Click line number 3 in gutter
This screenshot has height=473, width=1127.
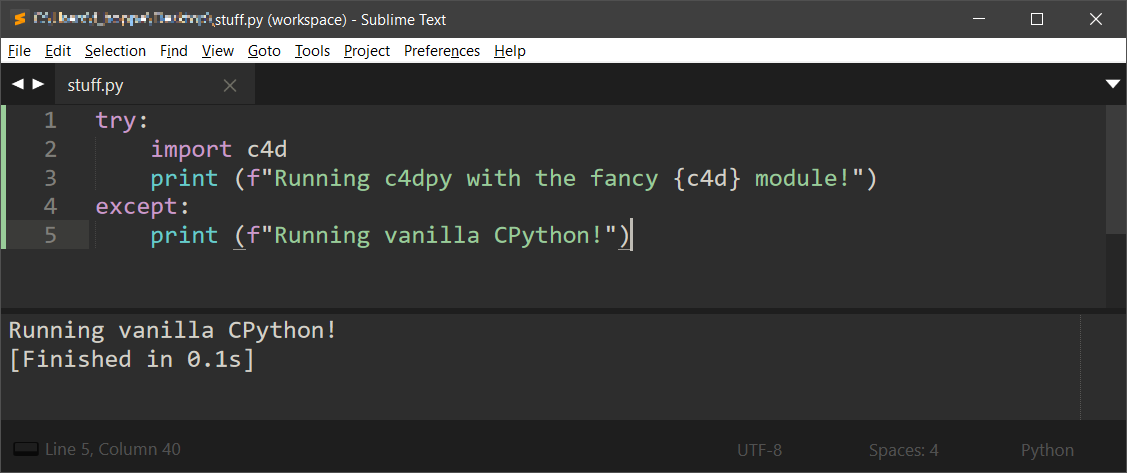(x=50, y=178)
